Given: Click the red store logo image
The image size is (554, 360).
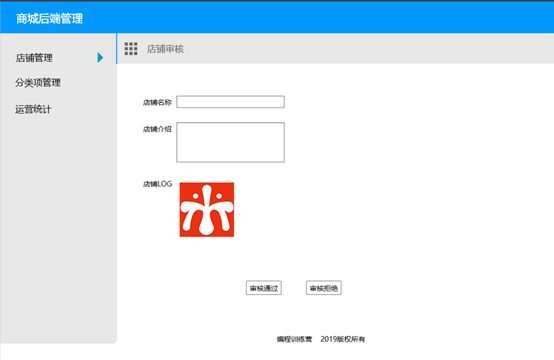Looking at the screenshot, I should click(x=207, y=209).
